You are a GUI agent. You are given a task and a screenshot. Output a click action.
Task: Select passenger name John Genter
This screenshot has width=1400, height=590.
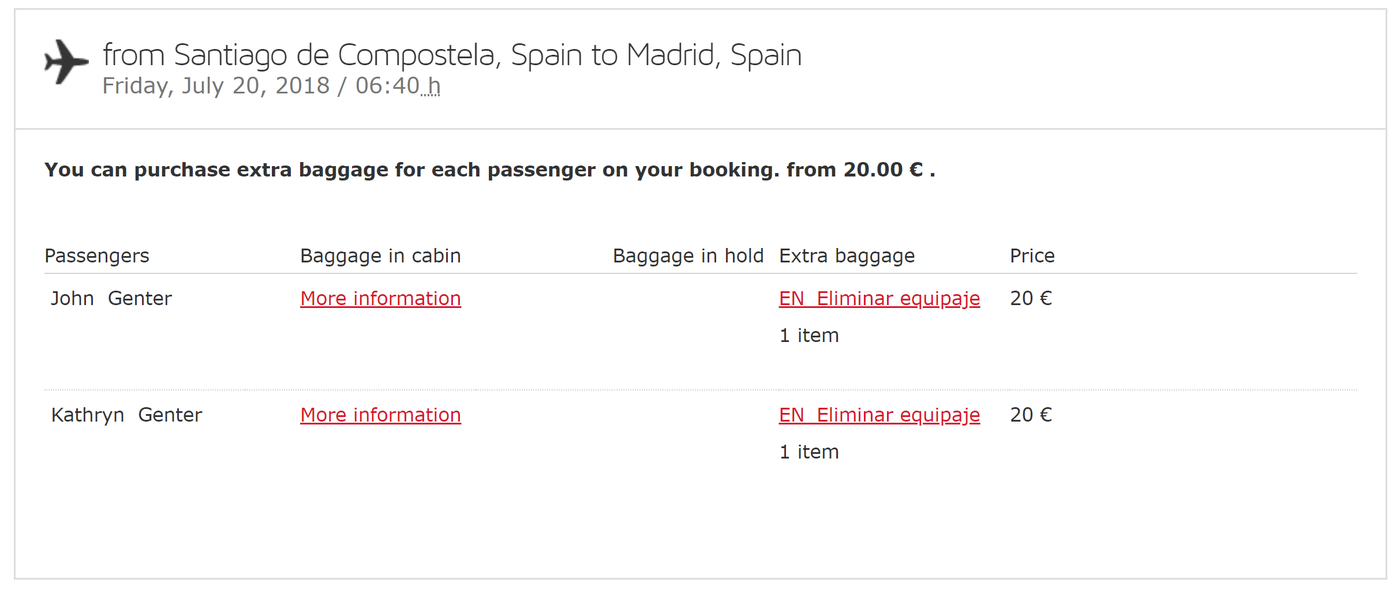(x=111, y=298)
